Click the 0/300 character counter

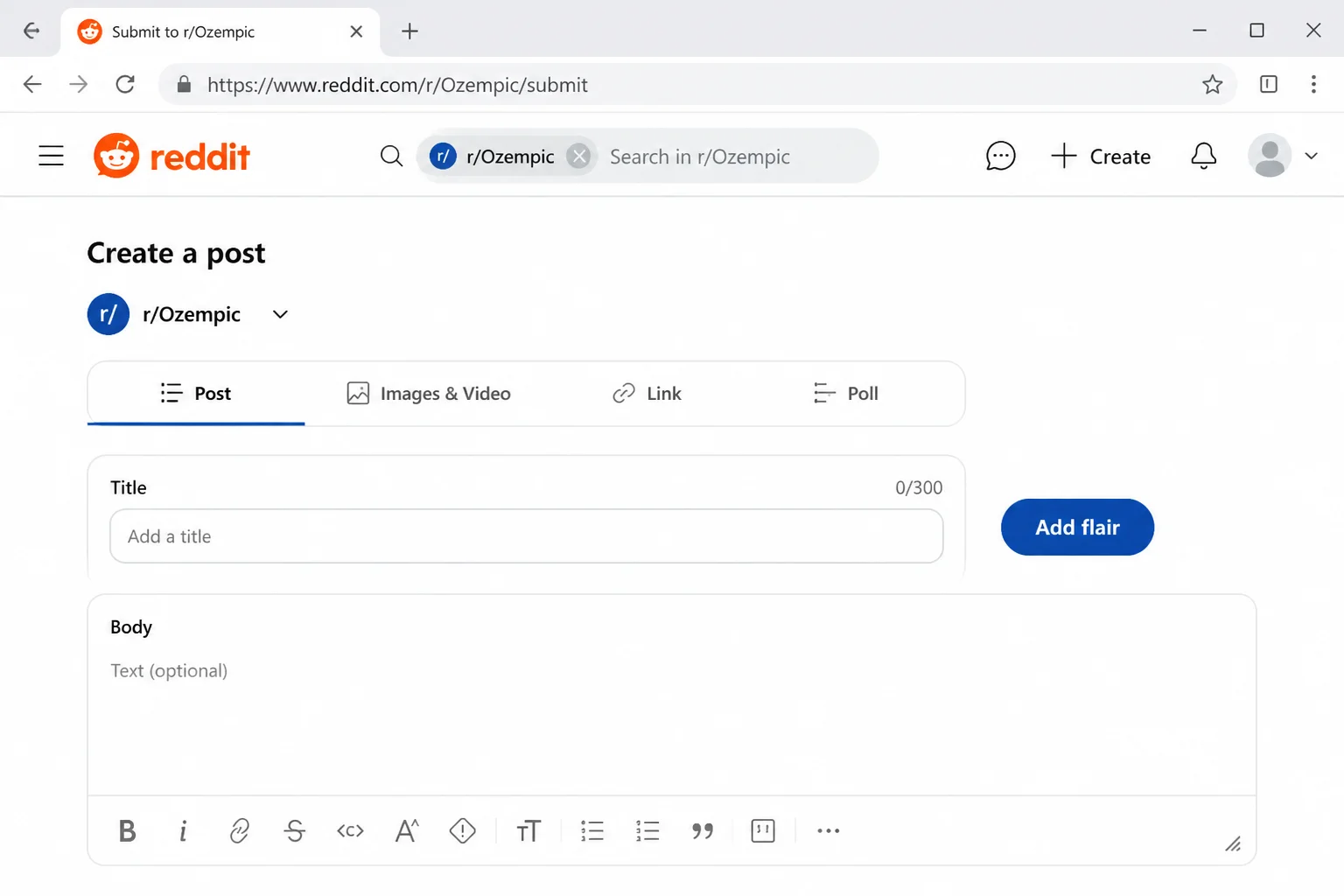919,487
